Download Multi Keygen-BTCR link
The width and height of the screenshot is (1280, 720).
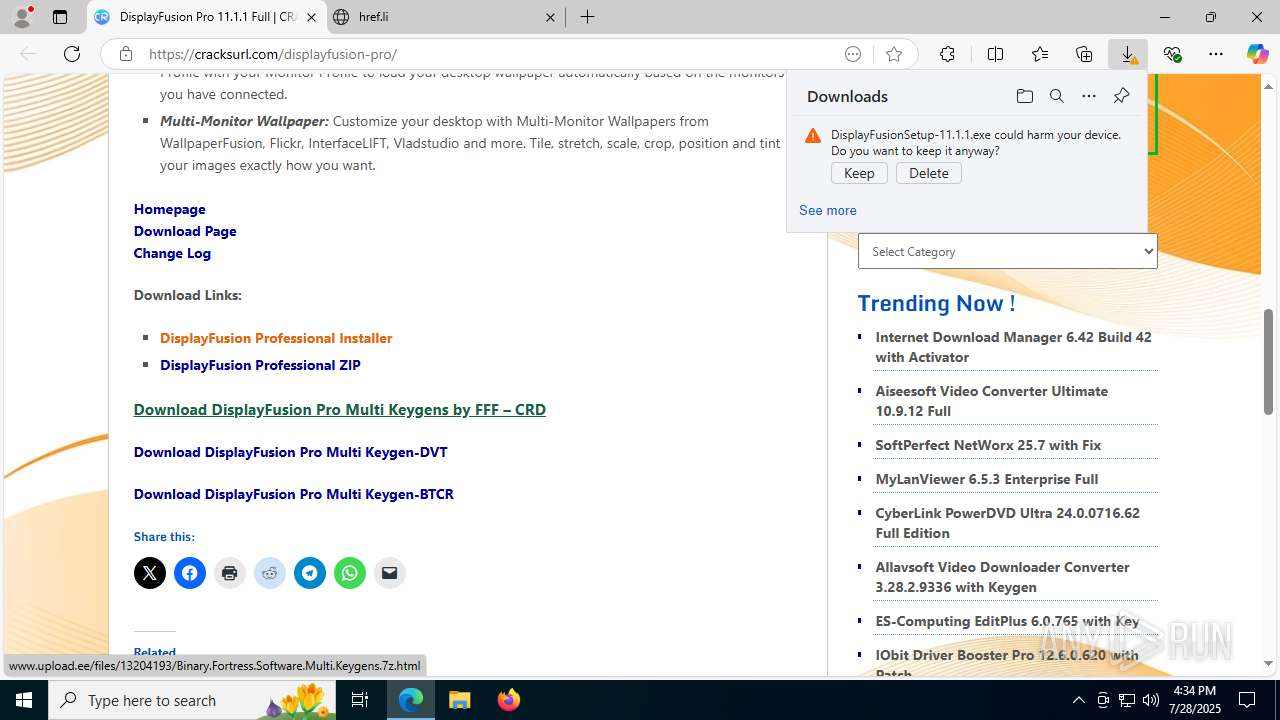pos(294,494)
